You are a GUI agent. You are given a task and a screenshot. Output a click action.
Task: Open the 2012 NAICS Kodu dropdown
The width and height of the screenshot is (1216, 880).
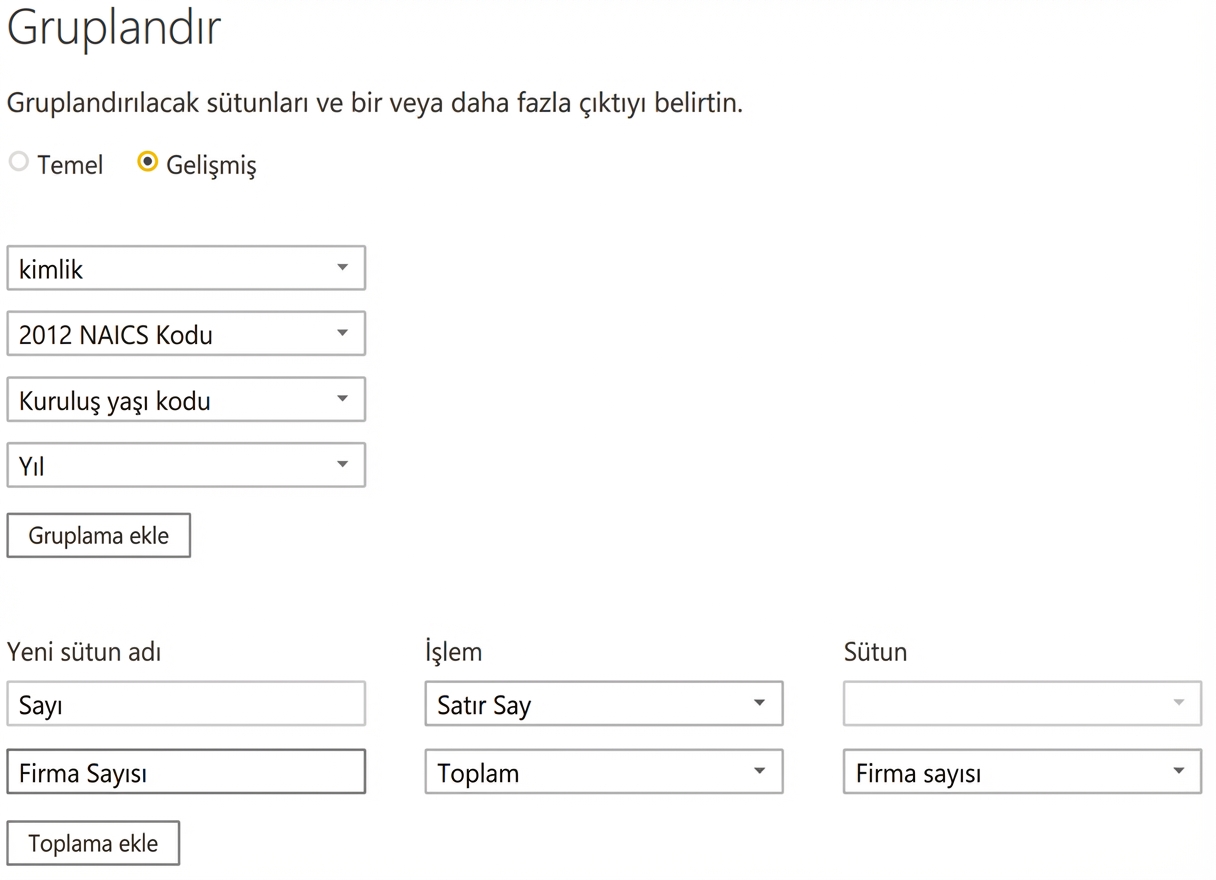(x=186, y=334)
